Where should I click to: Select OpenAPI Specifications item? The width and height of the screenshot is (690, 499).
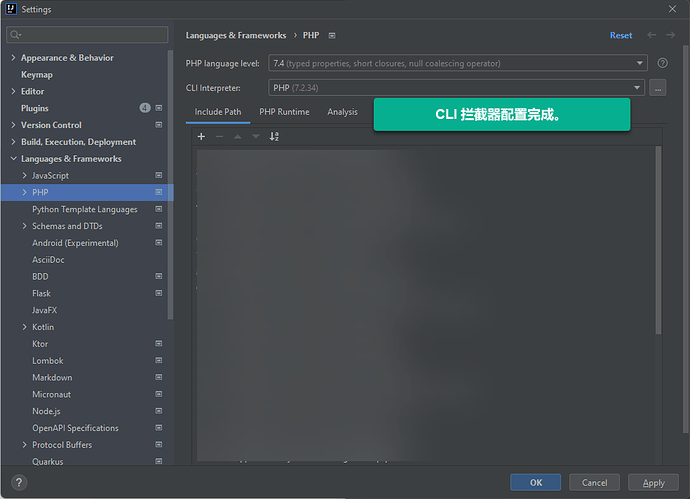pos(75,428)
